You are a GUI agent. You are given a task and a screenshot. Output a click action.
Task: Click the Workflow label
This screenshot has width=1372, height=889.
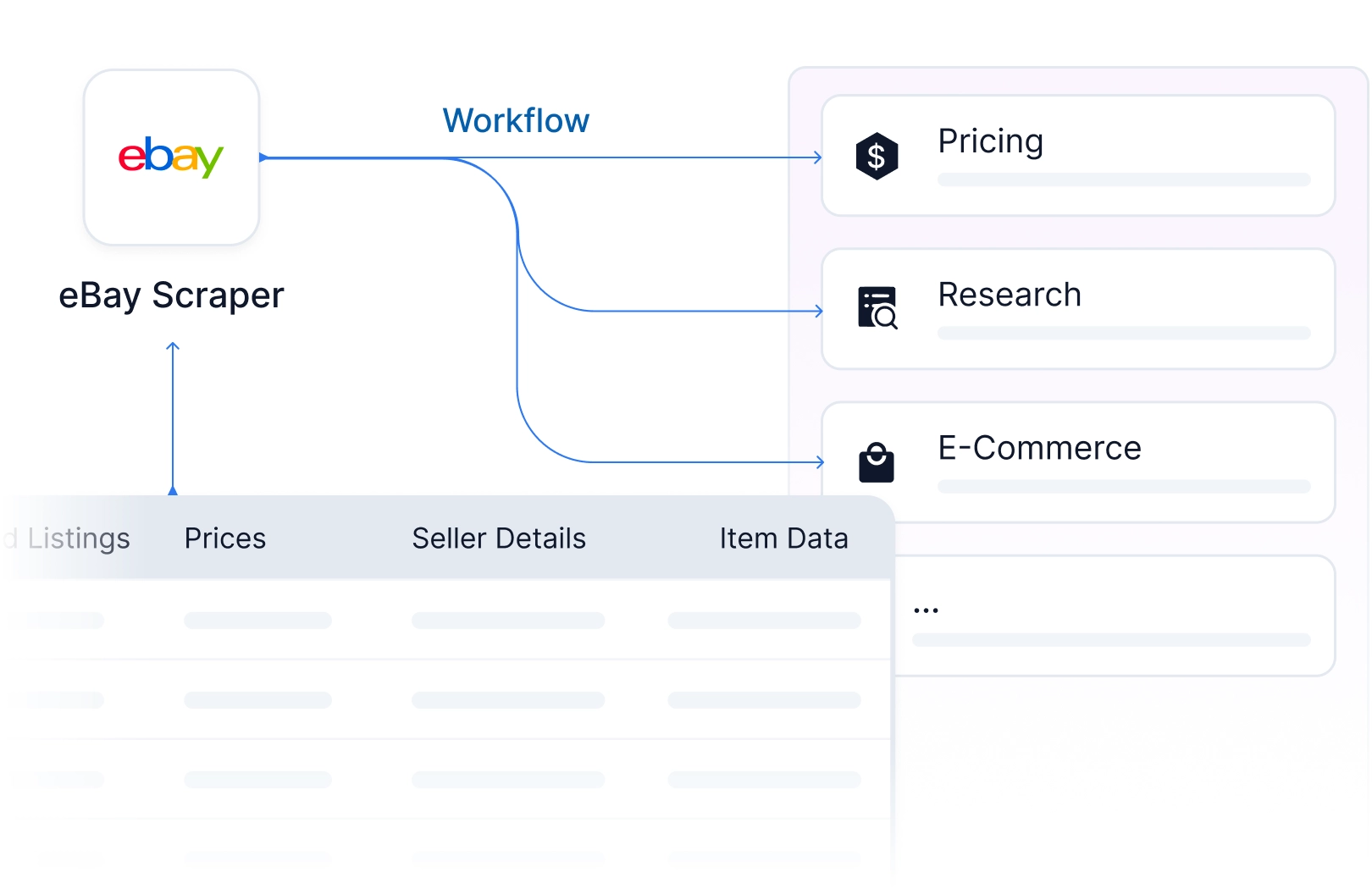pyautogui.click(x=516, y=121)
